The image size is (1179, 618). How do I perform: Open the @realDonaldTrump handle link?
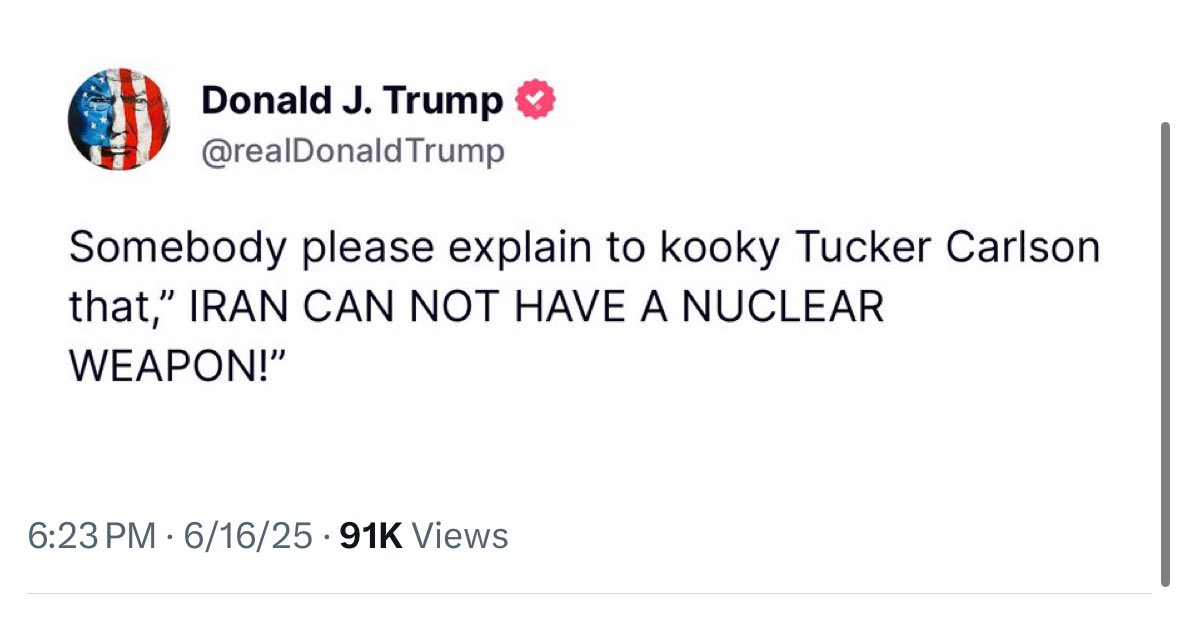[352, 152]
